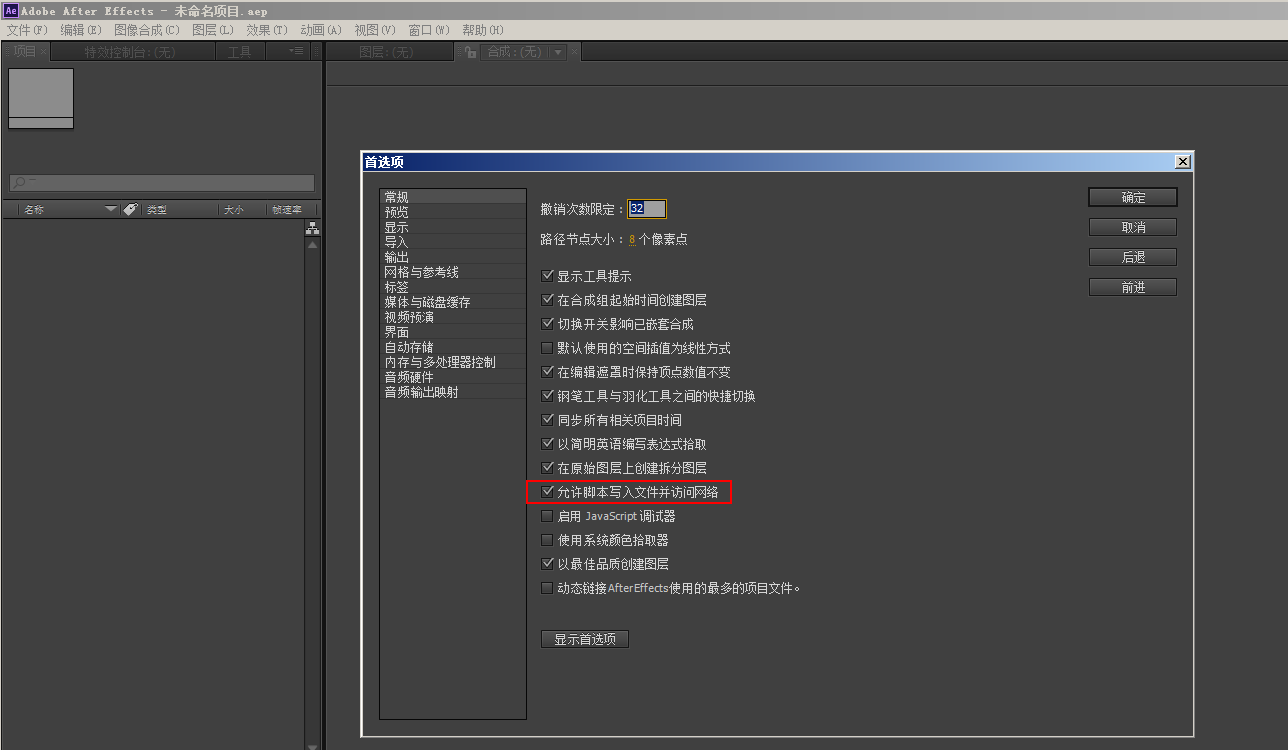Close the 项目 panel tab with its x
Viewport: 1288px width, 750px height.
[x=43, y=51]
